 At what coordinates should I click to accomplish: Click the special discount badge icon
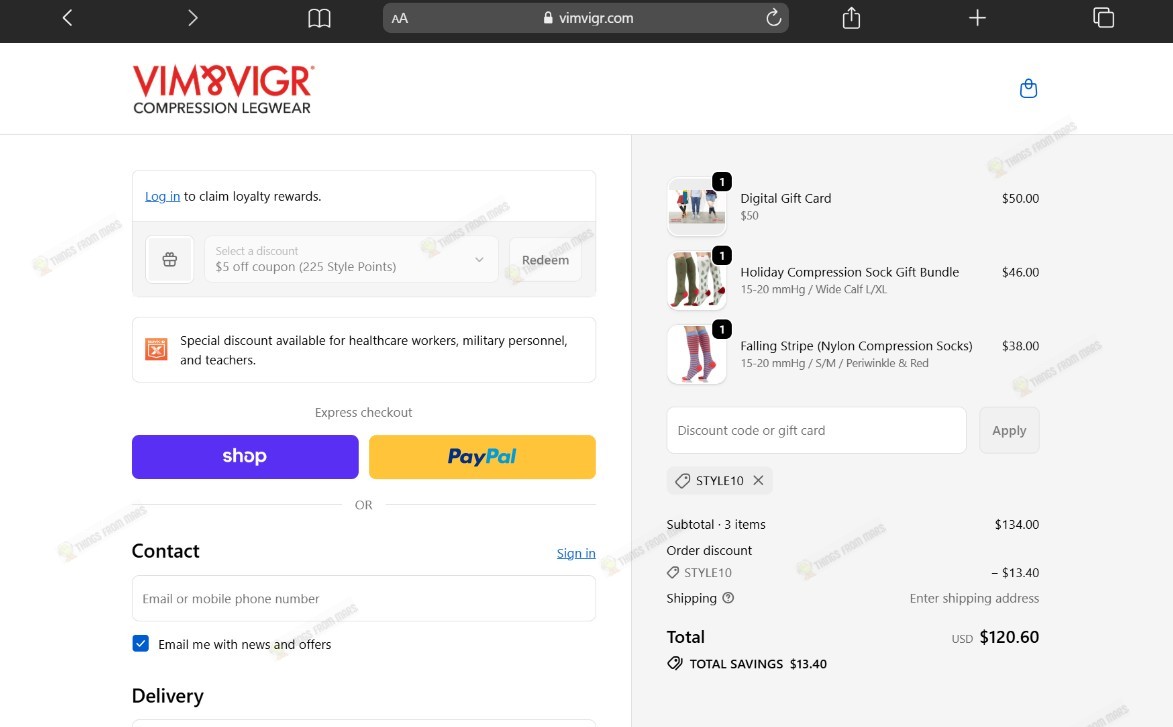click(x=156, y=349)
